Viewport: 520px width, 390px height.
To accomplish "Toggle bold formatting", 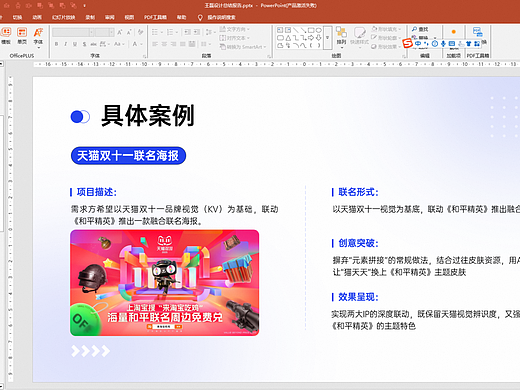I will click(57, 44).
